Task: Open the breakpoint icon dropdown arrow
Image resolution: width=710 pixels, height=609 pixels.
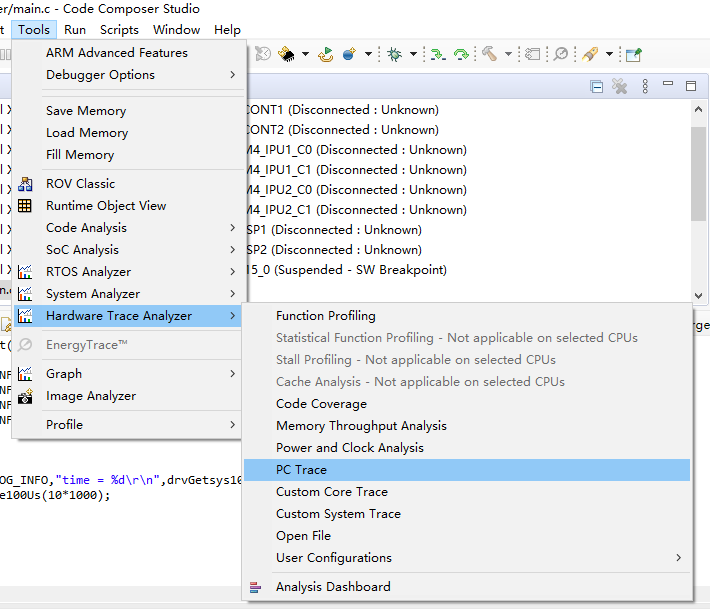Action: (369, 54)
